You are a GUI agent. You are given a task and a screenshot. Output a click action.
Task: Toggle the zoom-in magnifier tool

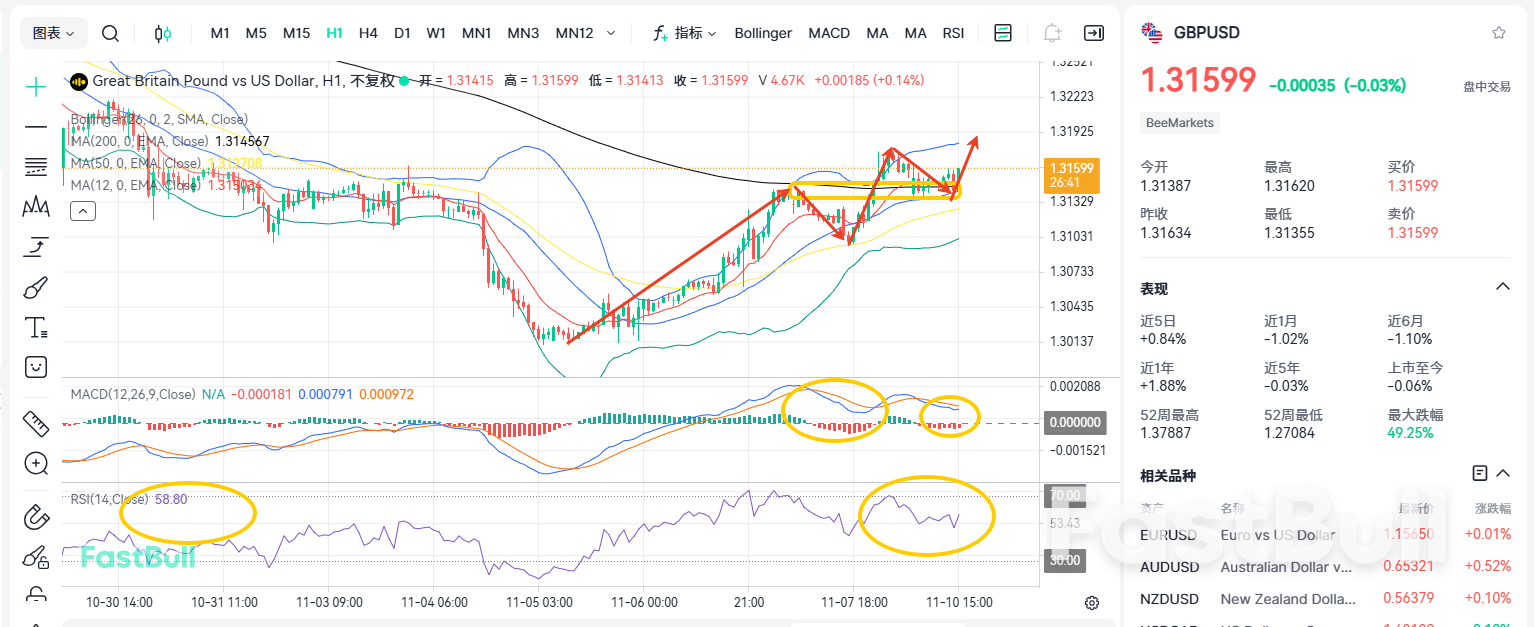click(35, 463)
